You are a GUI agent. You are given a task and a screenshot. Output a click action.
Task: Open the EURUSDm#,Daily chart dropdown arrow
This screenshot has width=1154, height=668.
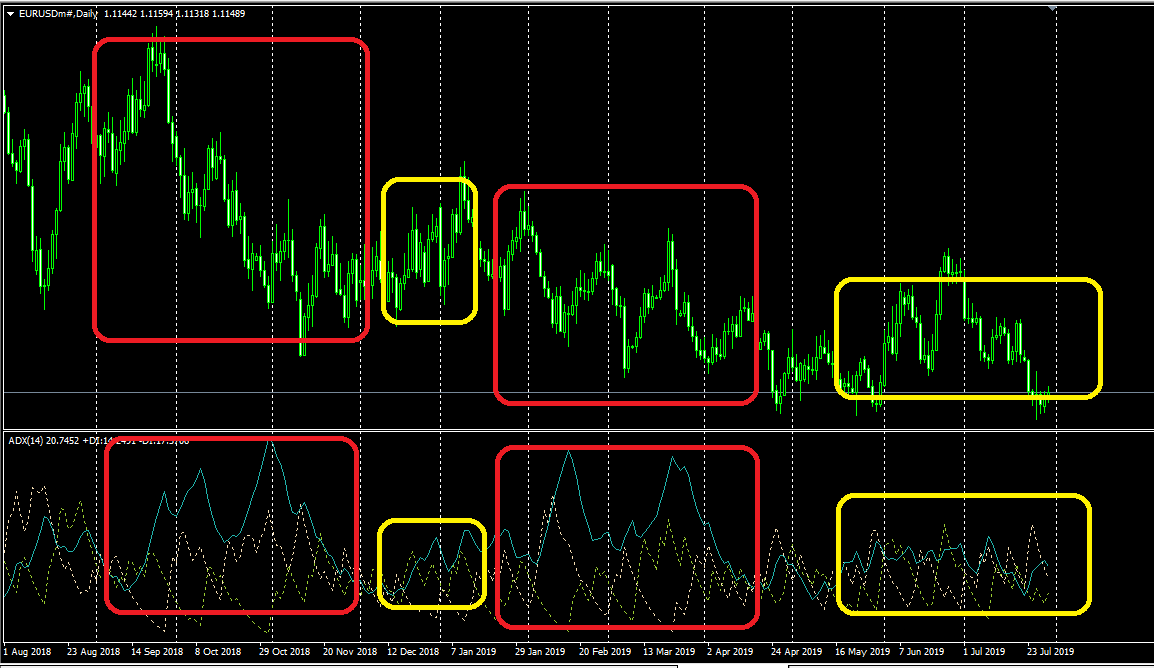10,14
